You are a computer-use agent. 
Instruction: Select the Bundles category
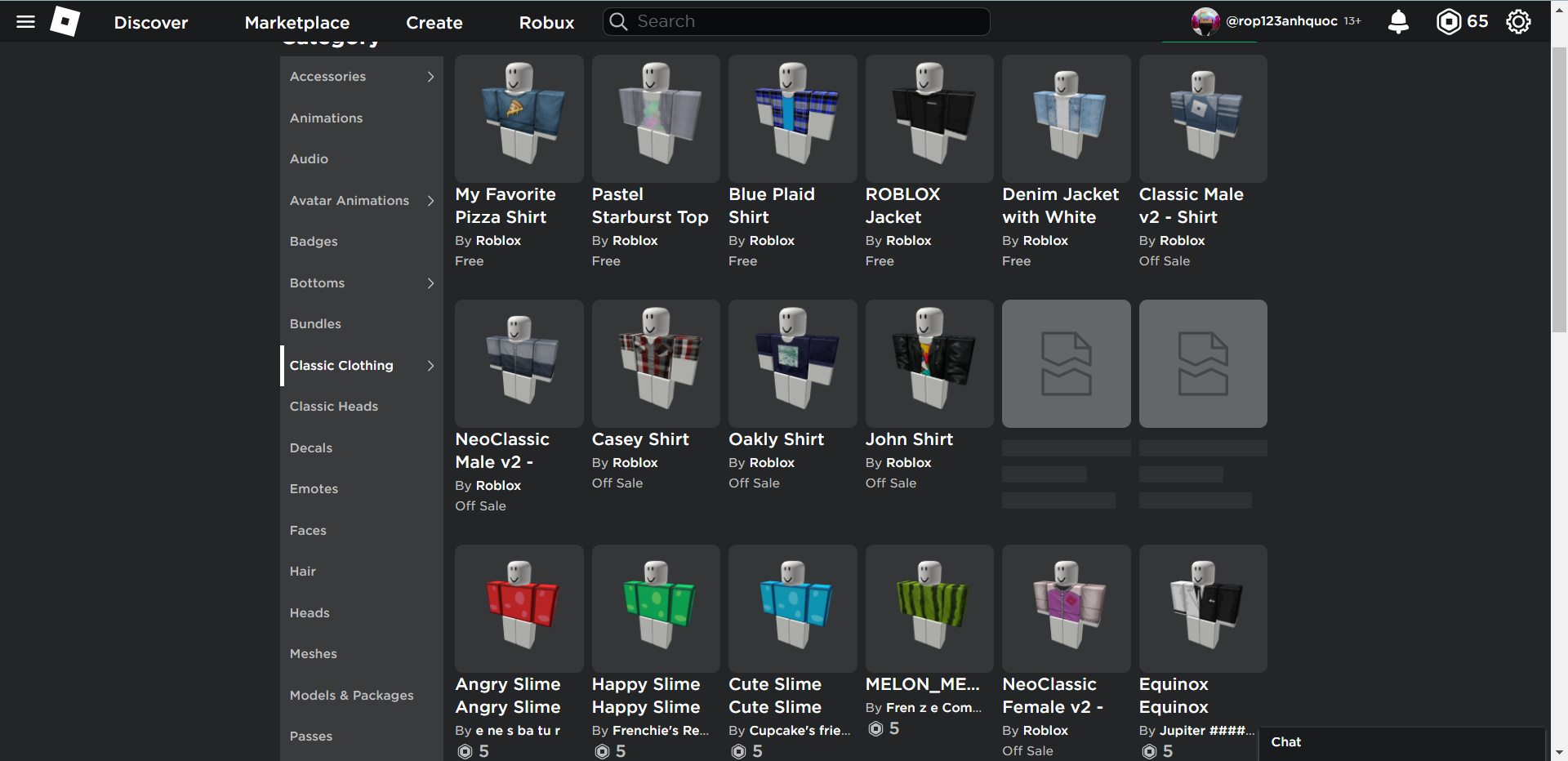pos(315,324)
